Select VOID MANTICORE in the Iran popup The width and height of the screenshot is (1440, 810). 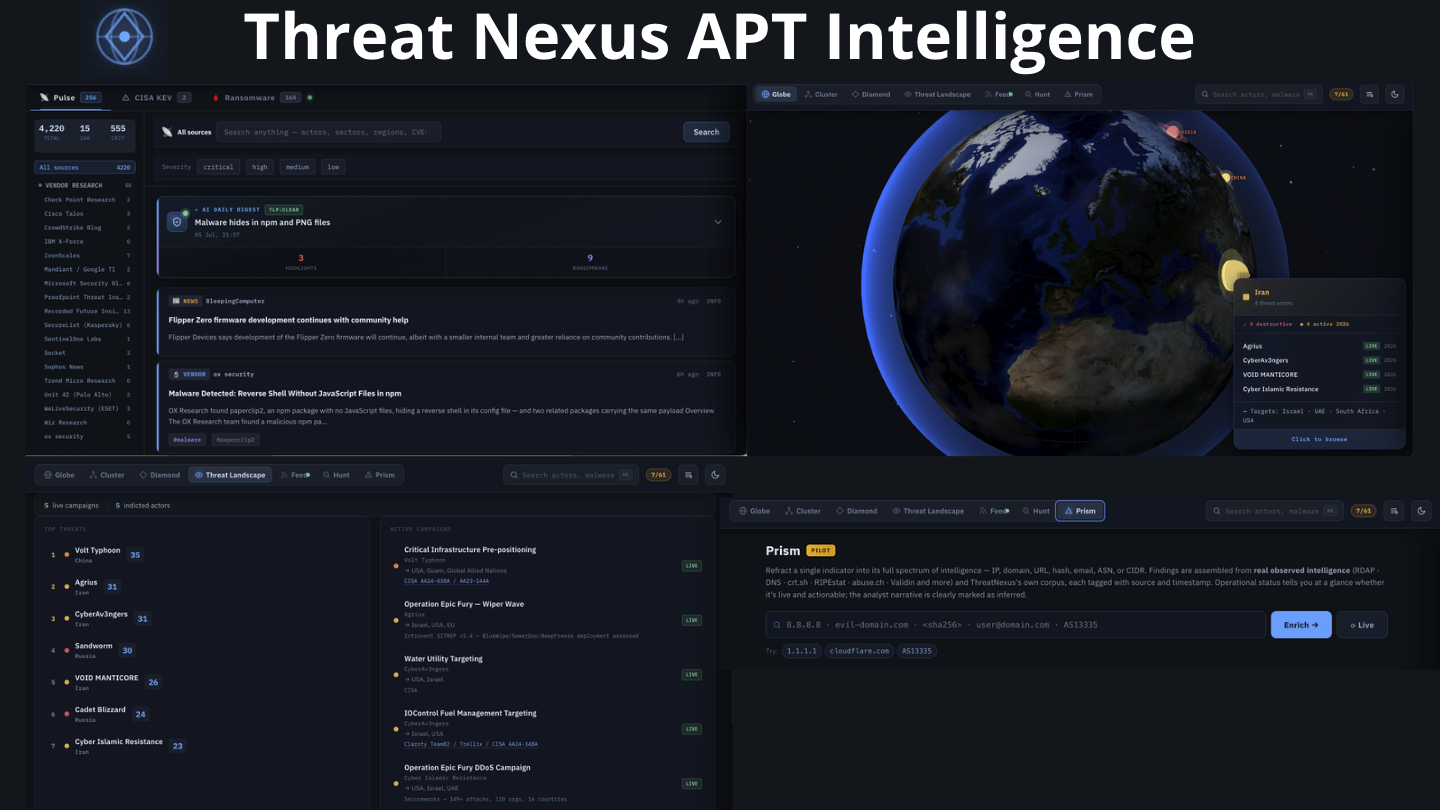click(x=1319, y=374)
